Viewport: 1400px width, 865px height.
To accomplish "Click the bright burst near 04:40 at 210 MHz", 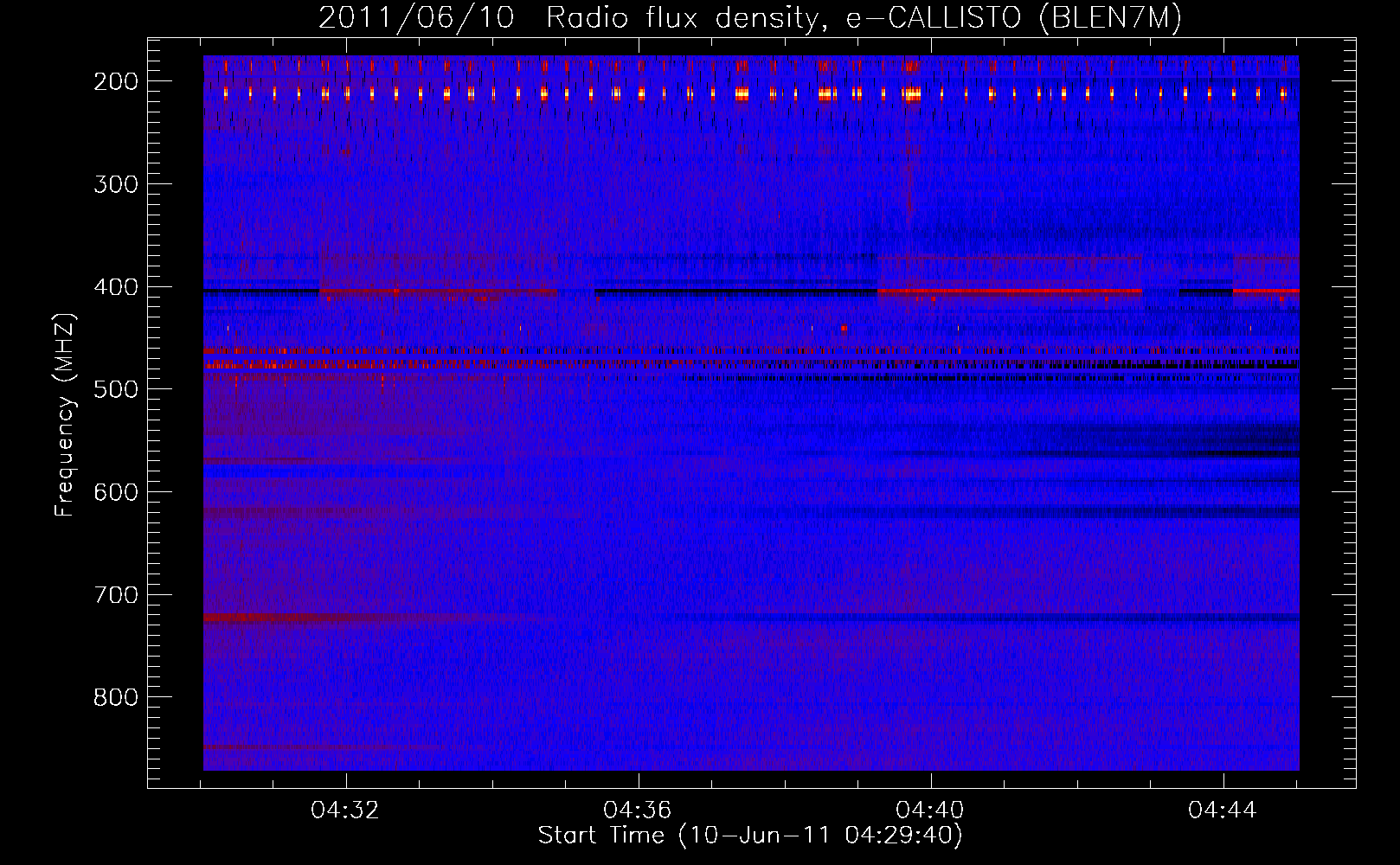I will [x=910, y=94].
